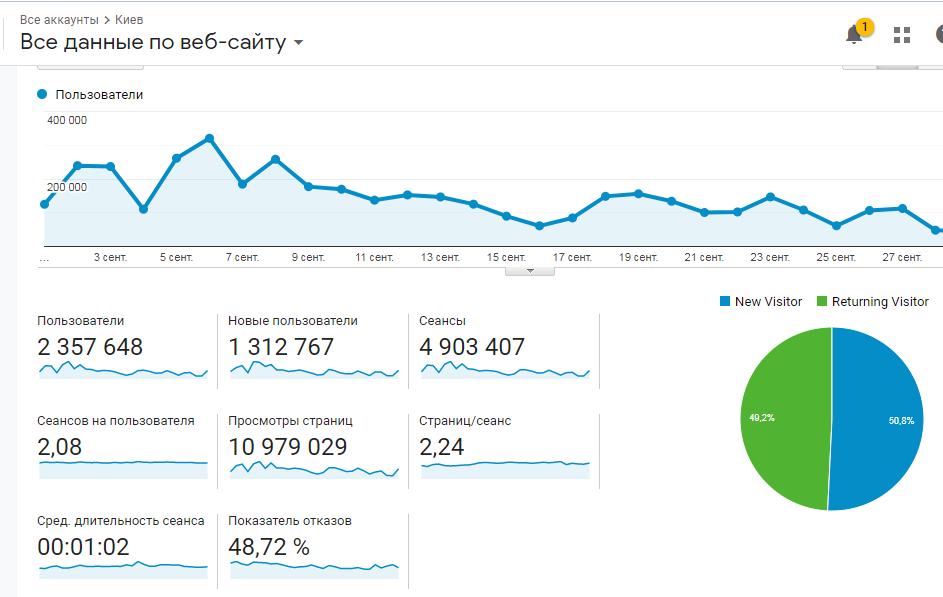Click the '15 сент.' axis label
Viewport: 943px width, 597px height.
point(506,257)
